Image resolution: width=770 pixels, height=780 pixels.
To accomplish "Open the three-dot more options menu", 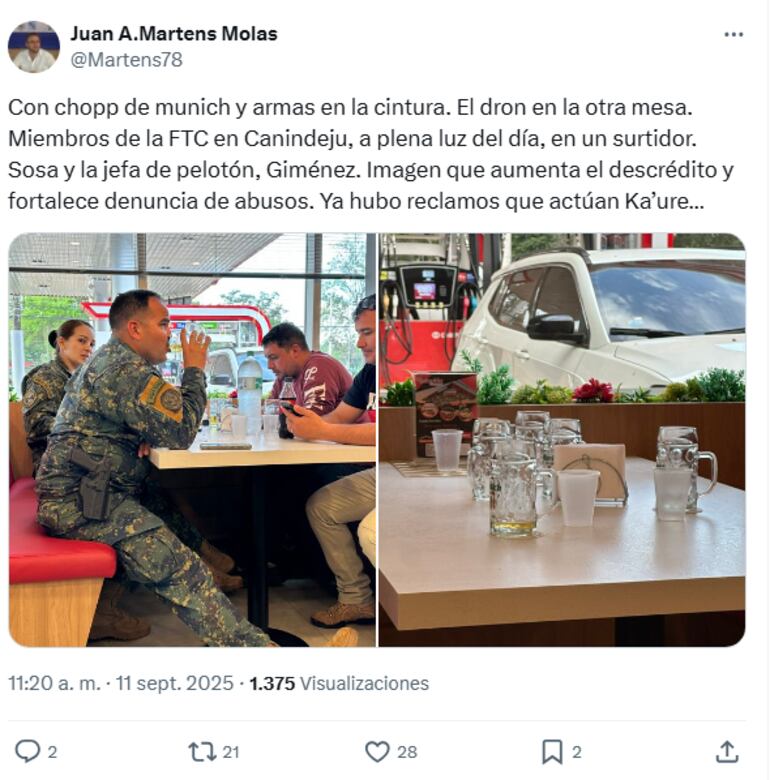I will (733, 34).
